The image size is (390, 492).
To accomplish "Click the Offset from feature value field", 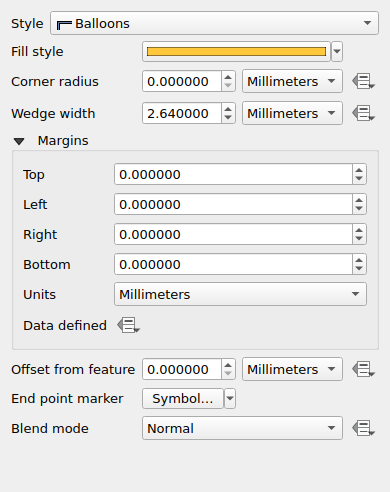I will 182,369.
